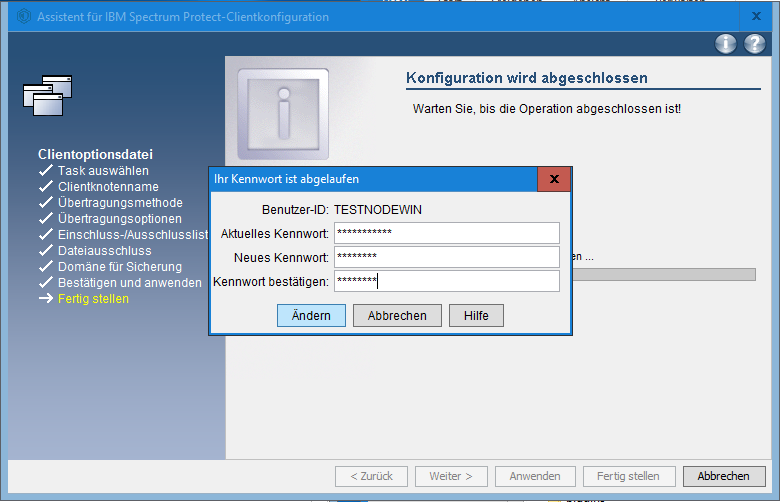Close the expired password dialog with X

click(x=553, y=179)
